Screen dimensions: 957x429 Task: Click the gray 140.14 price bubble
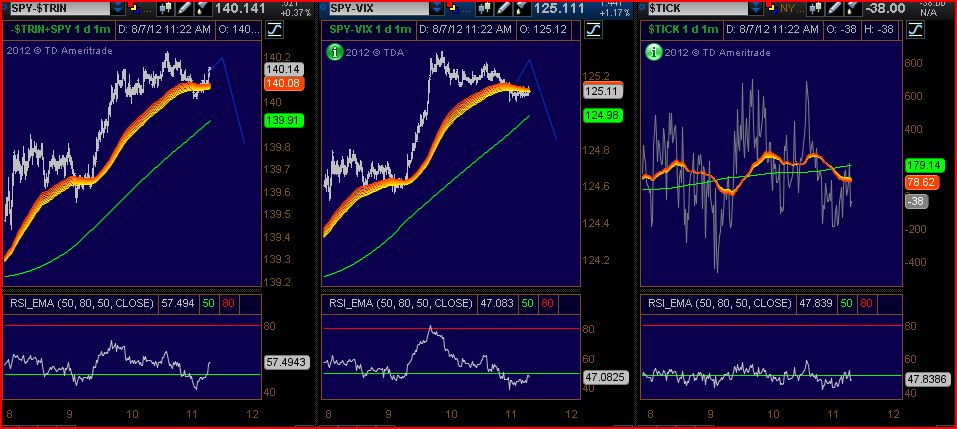pos(284,71)
